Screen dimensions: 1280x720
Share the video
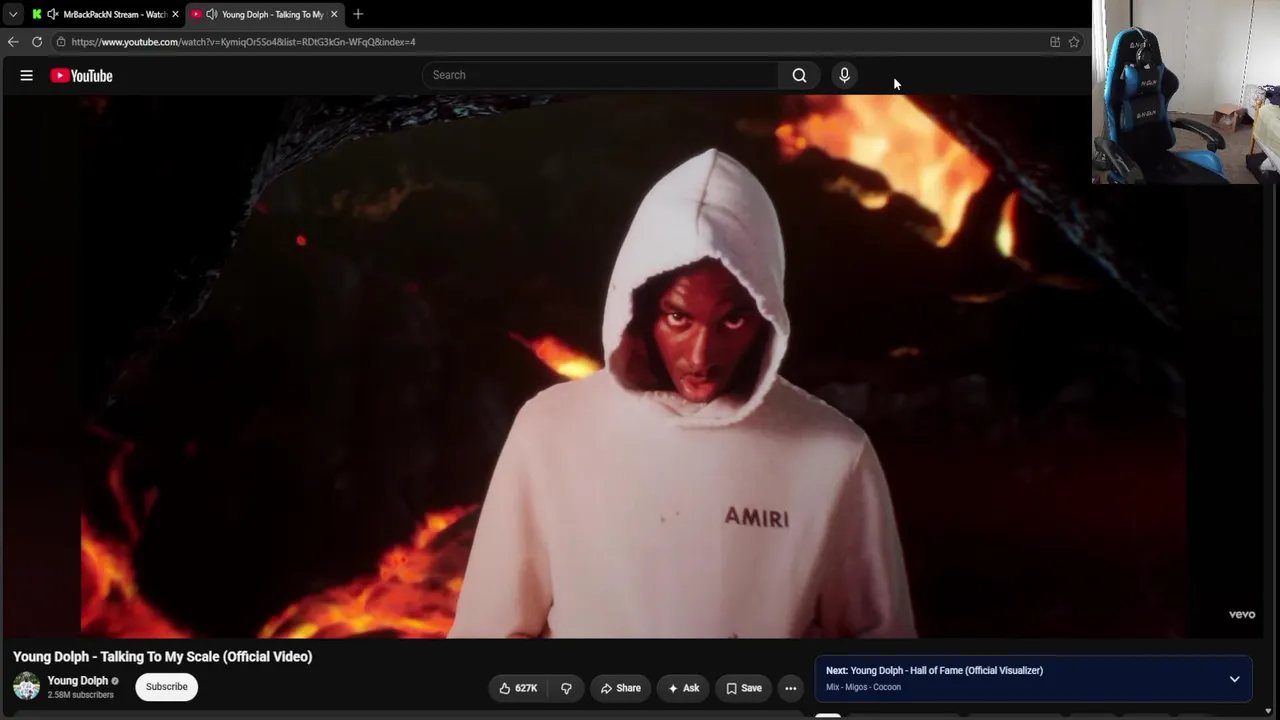click(620, 688)
